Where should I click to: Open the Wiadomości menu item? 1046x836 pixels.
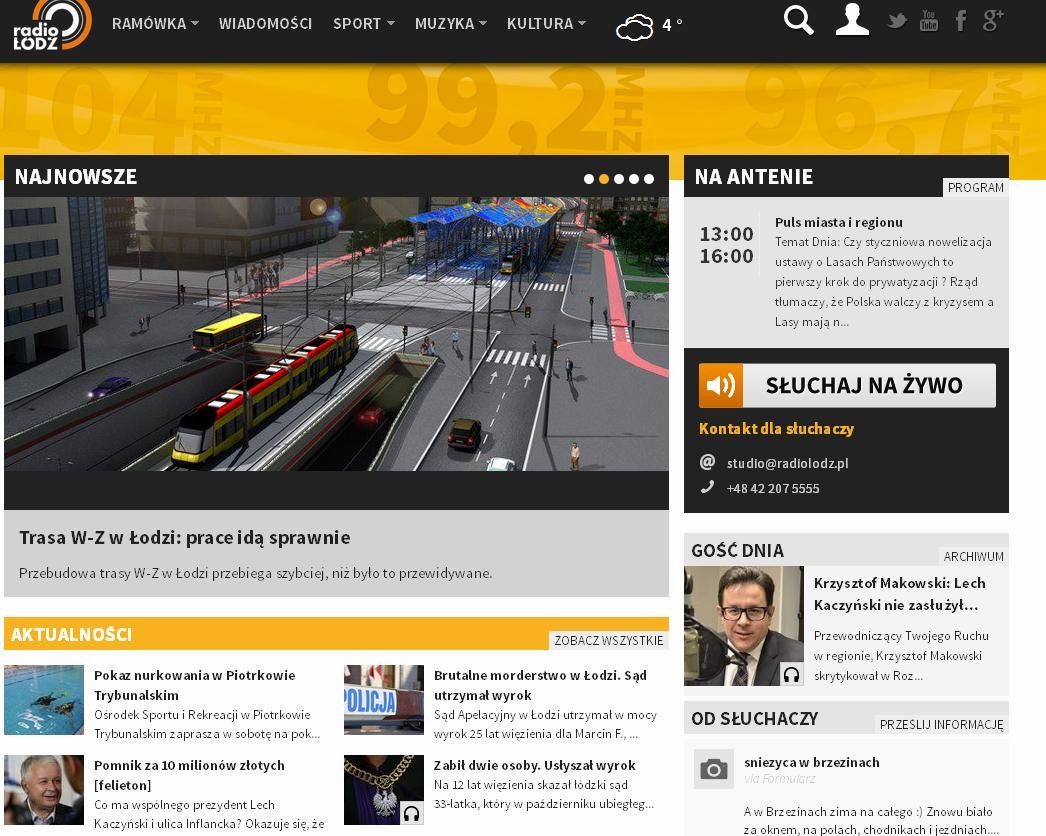tap(265, 23)
